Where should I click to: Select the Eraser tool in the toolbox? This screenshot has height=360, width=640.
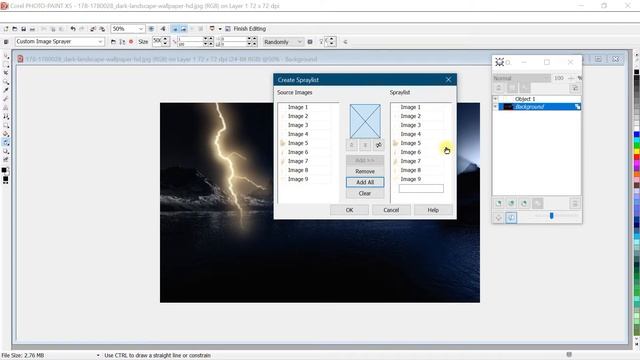(6, 99)
